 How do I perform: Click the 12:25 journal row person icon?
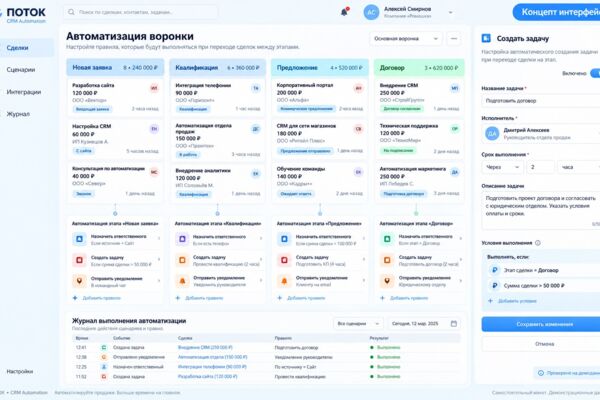[104, 367]
